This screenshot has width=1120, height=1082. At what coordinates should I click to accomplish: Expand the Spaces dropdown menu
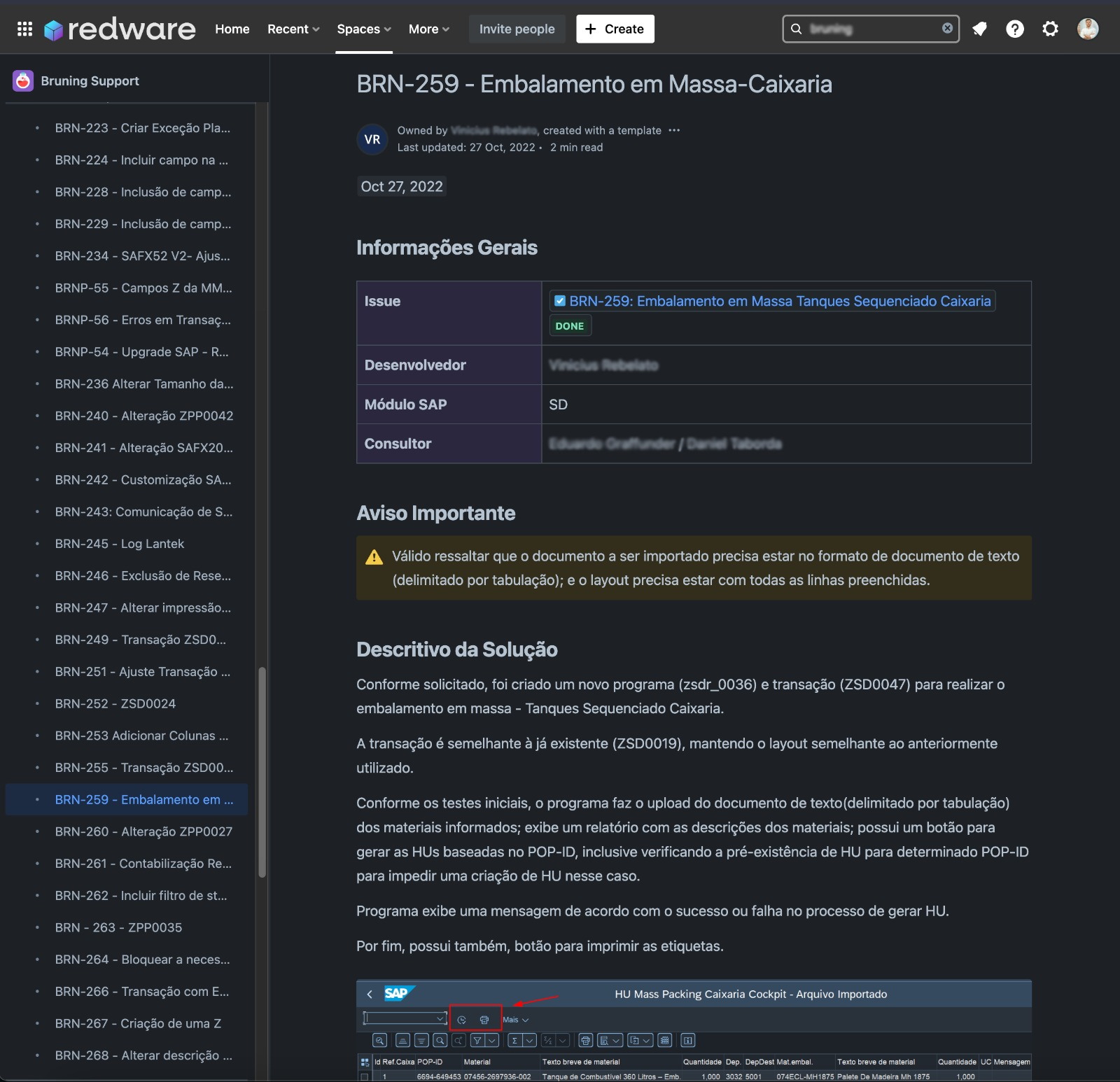point(363,29)
